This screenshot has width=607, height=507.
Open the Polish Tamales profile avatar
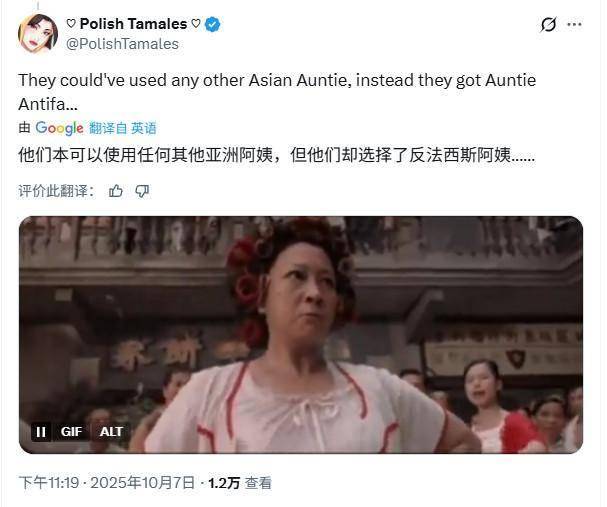click(x=38, y=34)
